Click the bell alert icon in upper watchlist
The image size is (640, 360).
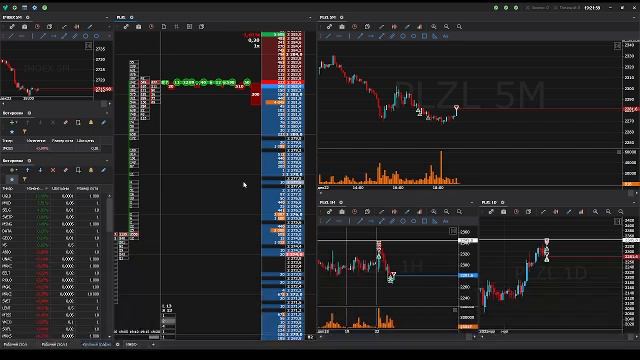coord(91,122)
